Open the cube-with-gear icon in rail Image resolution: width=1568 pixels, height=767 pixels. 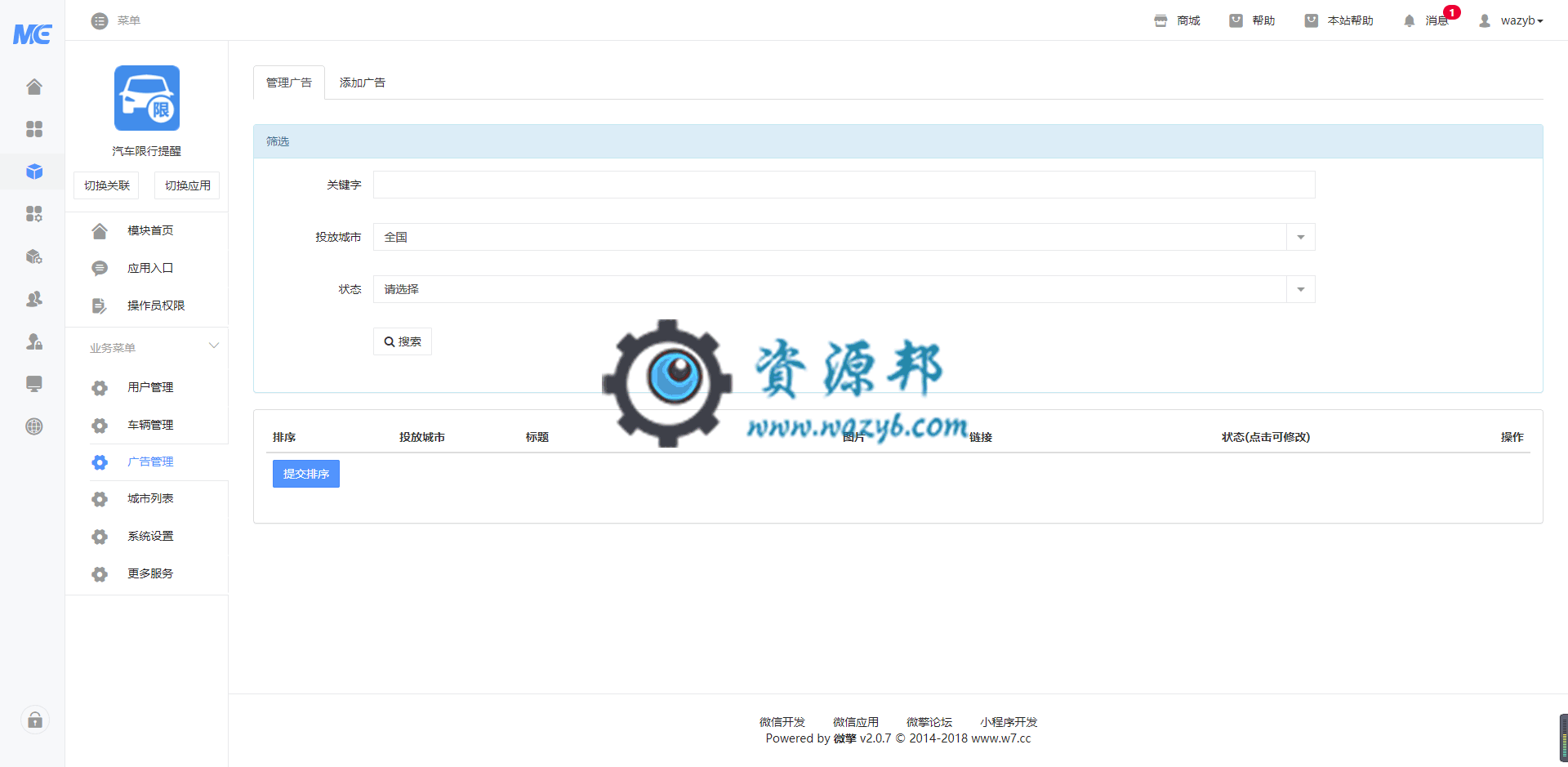[34, 256]
